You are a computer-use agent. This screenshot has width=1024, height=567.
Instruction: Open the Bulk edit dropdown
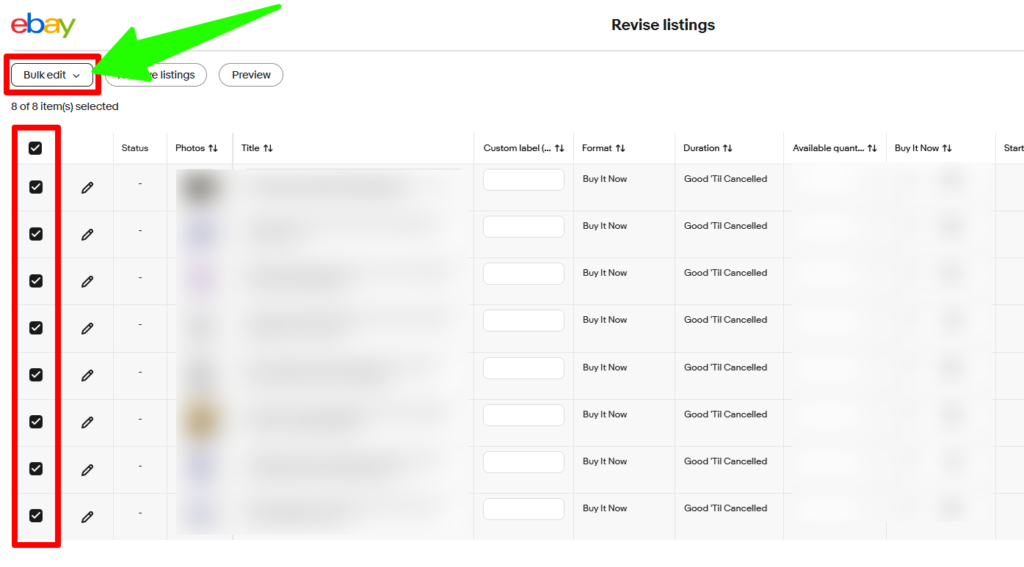click(x=51, y=75)
